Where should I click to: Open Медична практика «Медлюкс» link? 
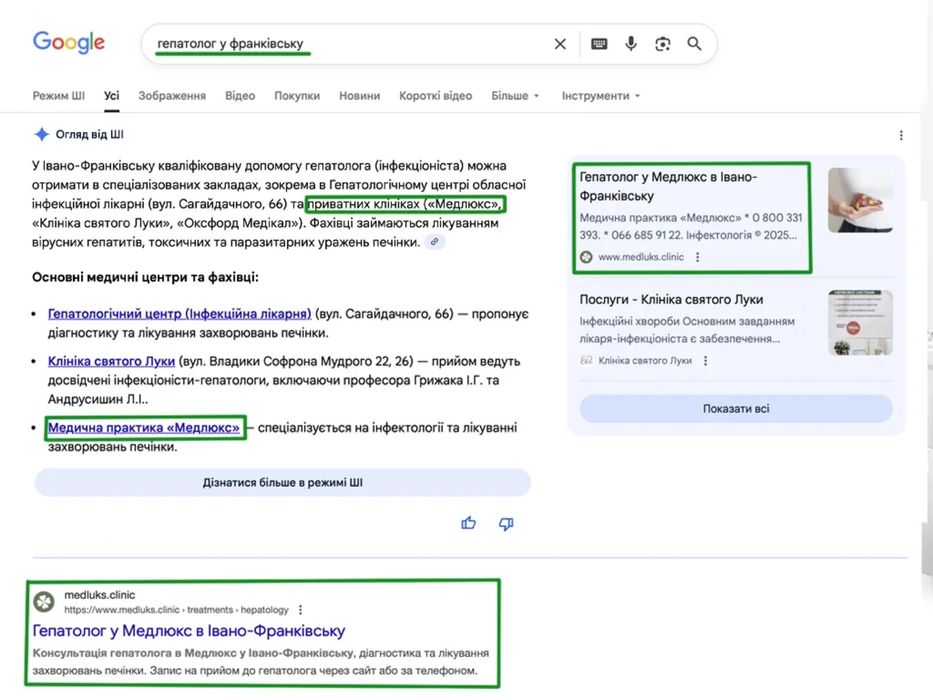pyautogui.click(x=144, y=428)
